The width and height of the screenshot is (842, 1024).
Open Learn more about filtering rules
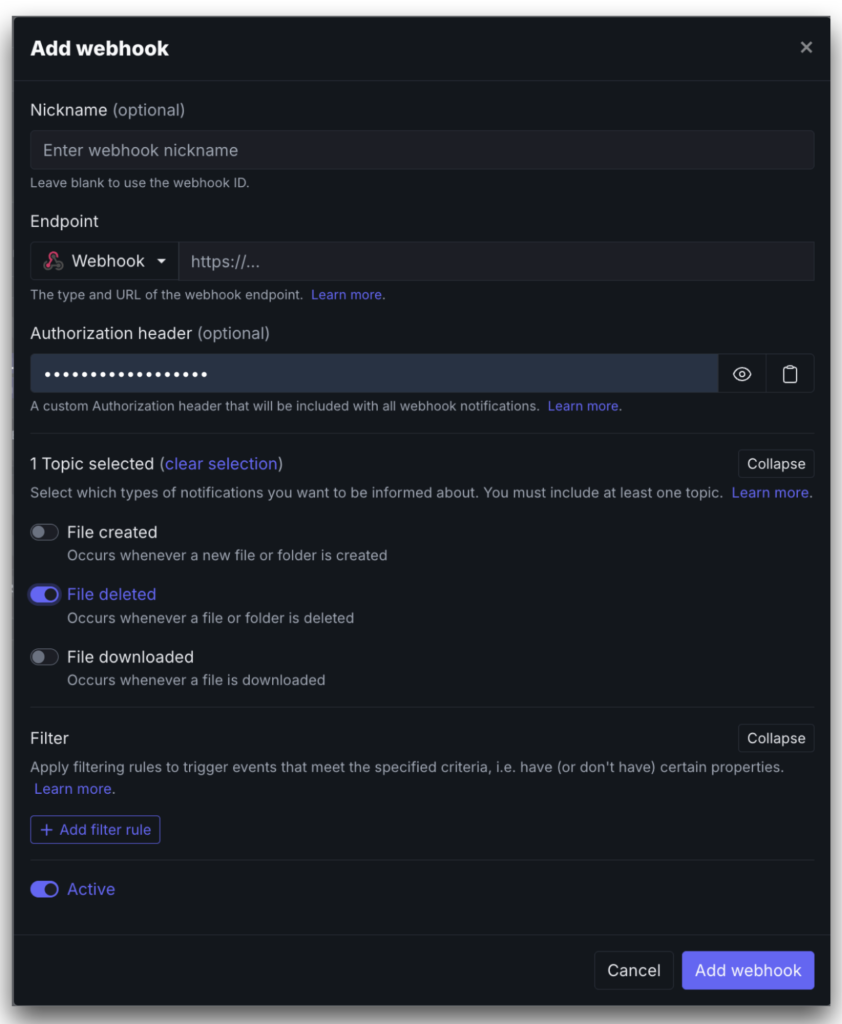[72, 788]
